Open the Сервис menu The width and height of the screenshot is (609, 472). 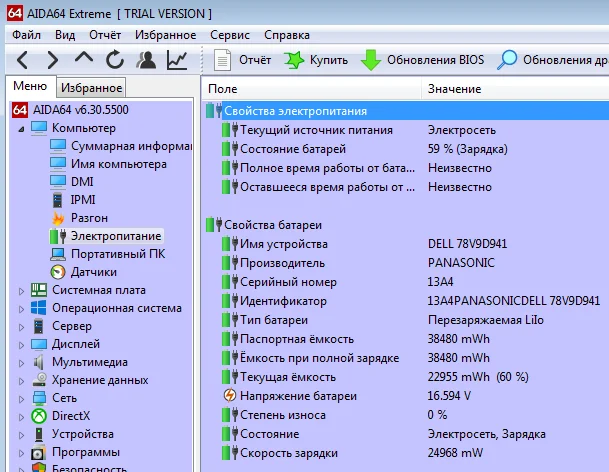pos(230,35)
